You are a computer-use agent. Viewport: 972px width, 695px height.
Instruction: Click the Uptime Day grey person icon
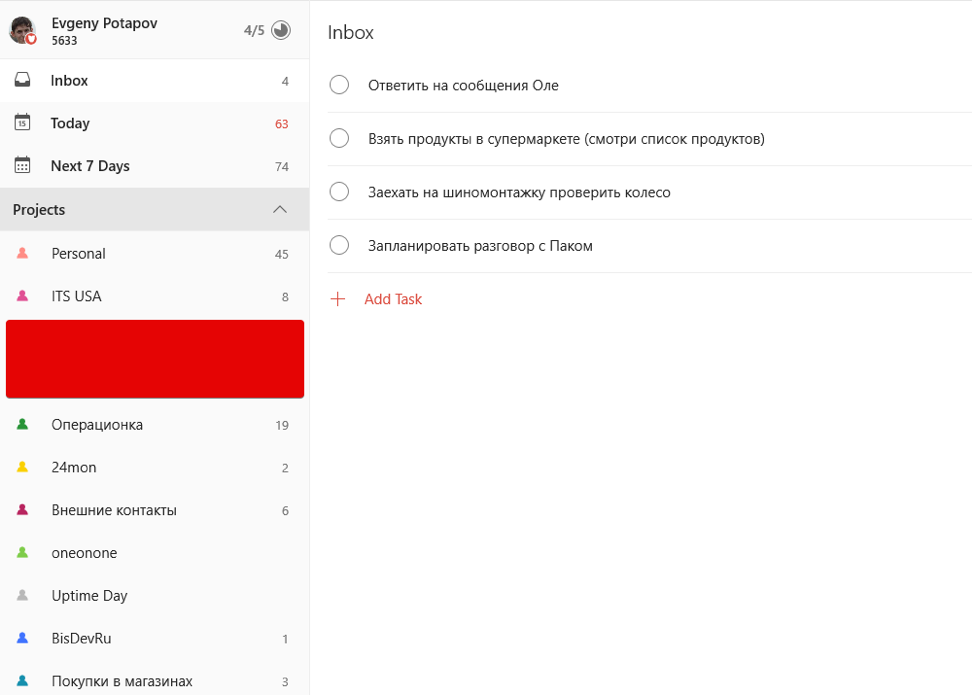22,595
